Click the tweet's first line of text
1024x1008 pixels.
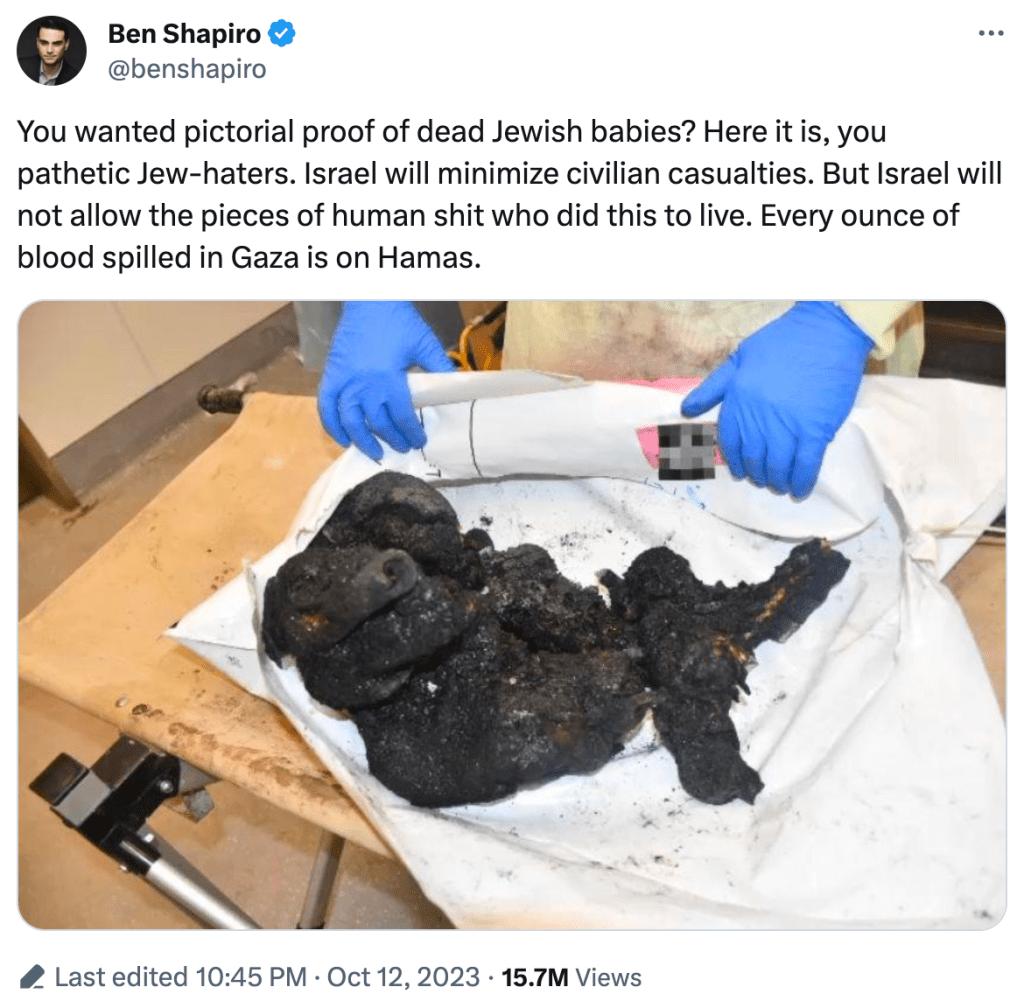coord(451,132)
